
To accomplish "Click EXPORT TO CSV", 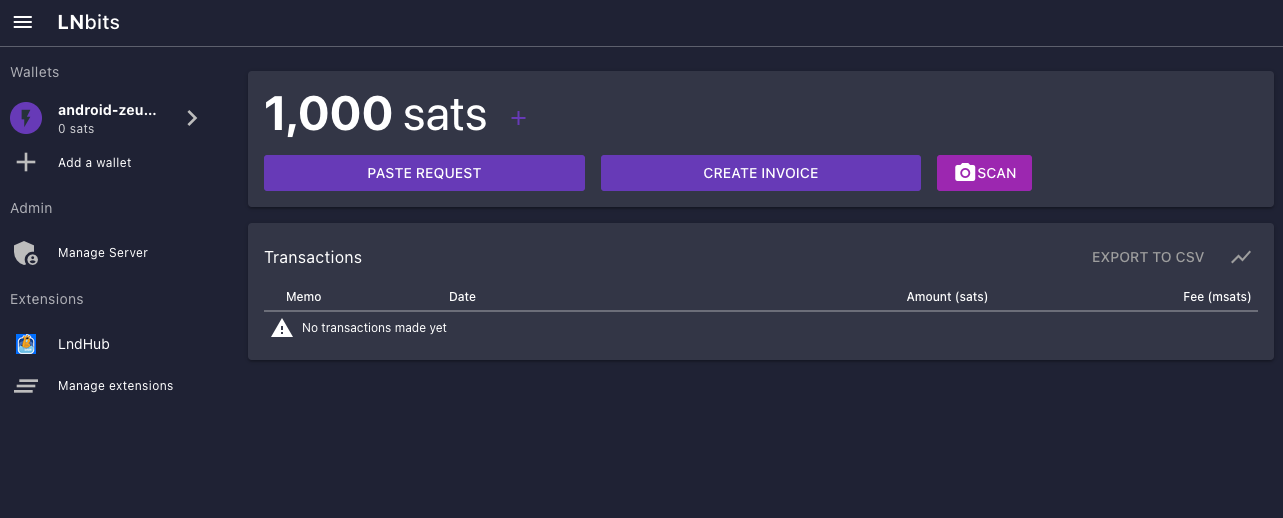I will point(1147,257).
